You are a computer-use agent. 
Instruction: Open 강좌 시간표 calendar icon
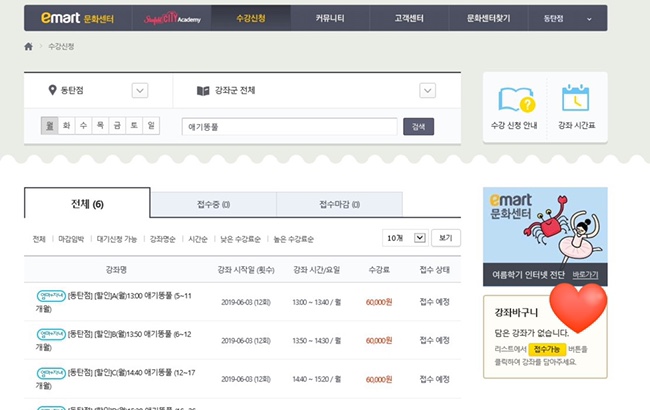tap(575, 98)
